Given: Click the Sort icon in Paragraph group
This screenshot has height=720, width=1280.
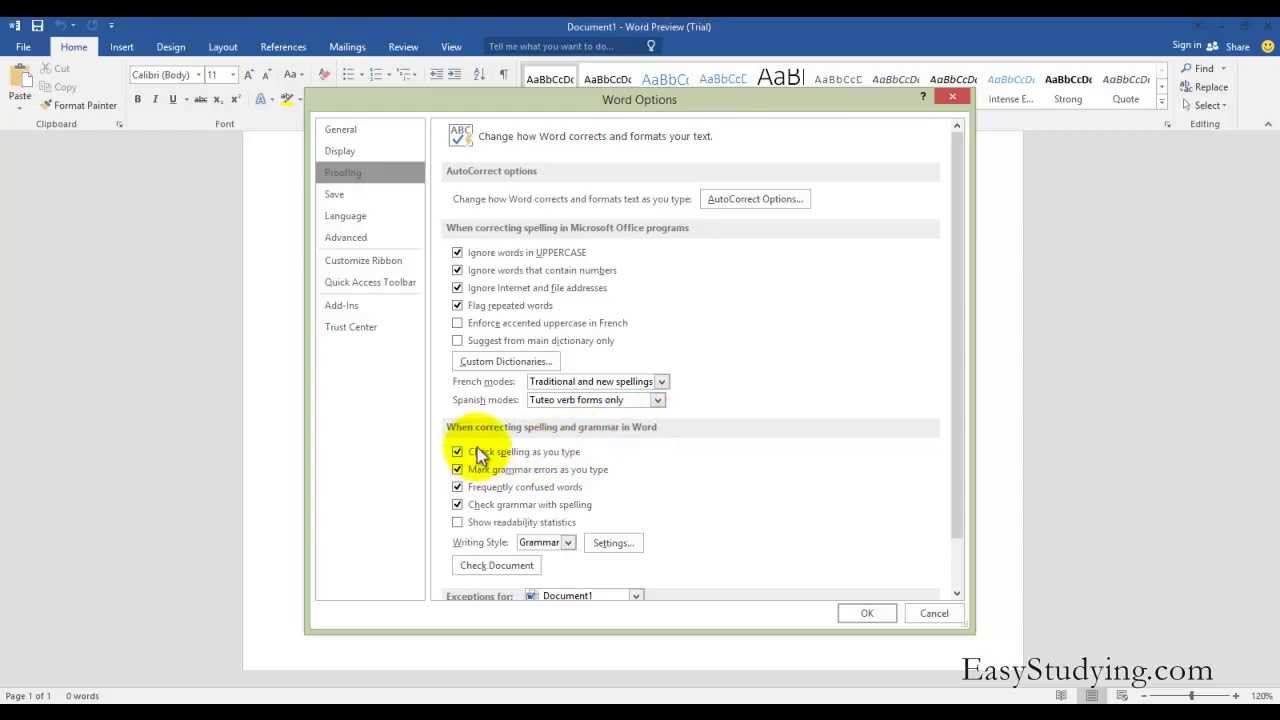Looking at the screenshot, I should coord(479,75).
